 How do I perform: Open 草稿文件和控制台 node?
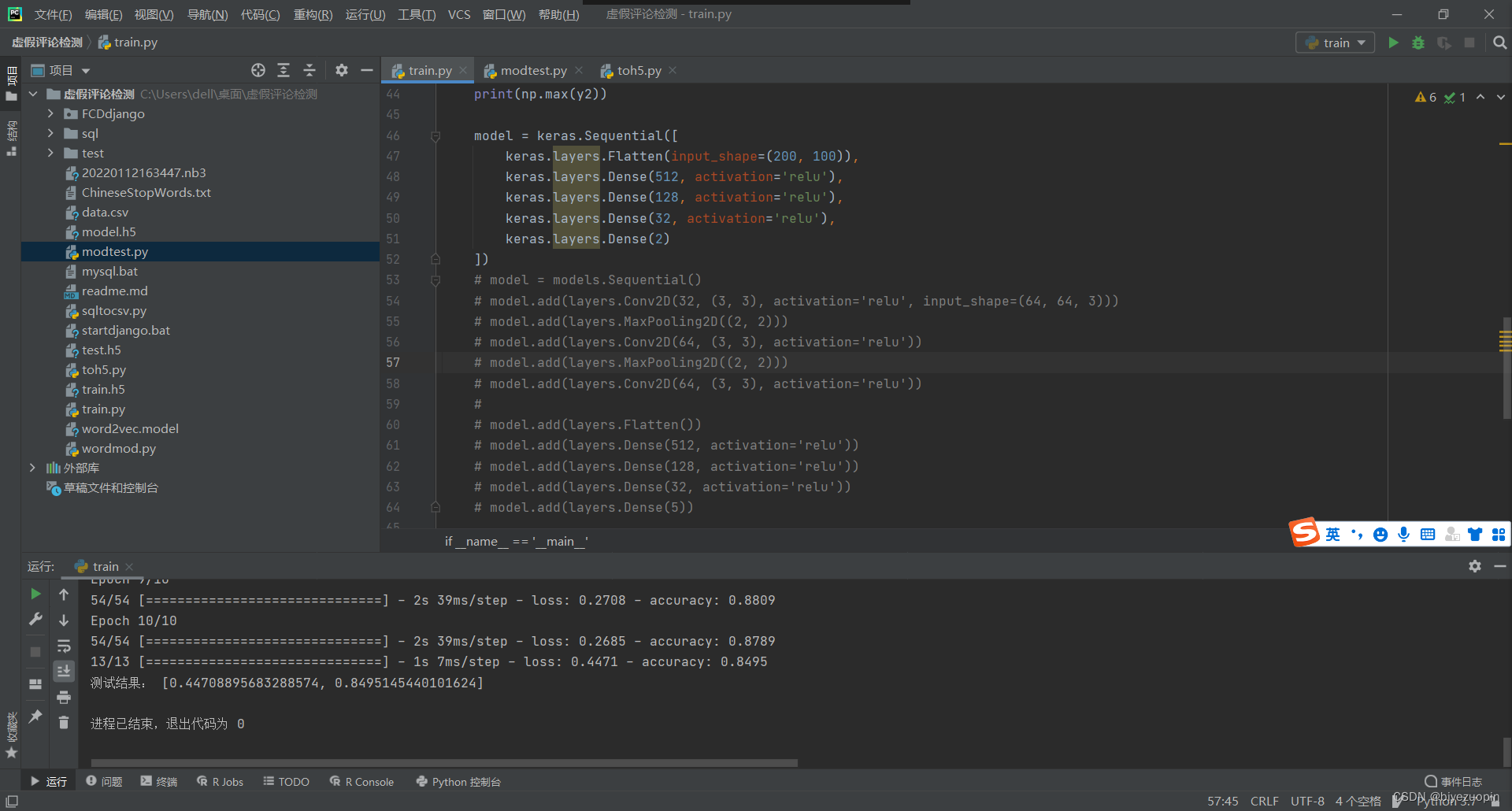tap(110, 487)
